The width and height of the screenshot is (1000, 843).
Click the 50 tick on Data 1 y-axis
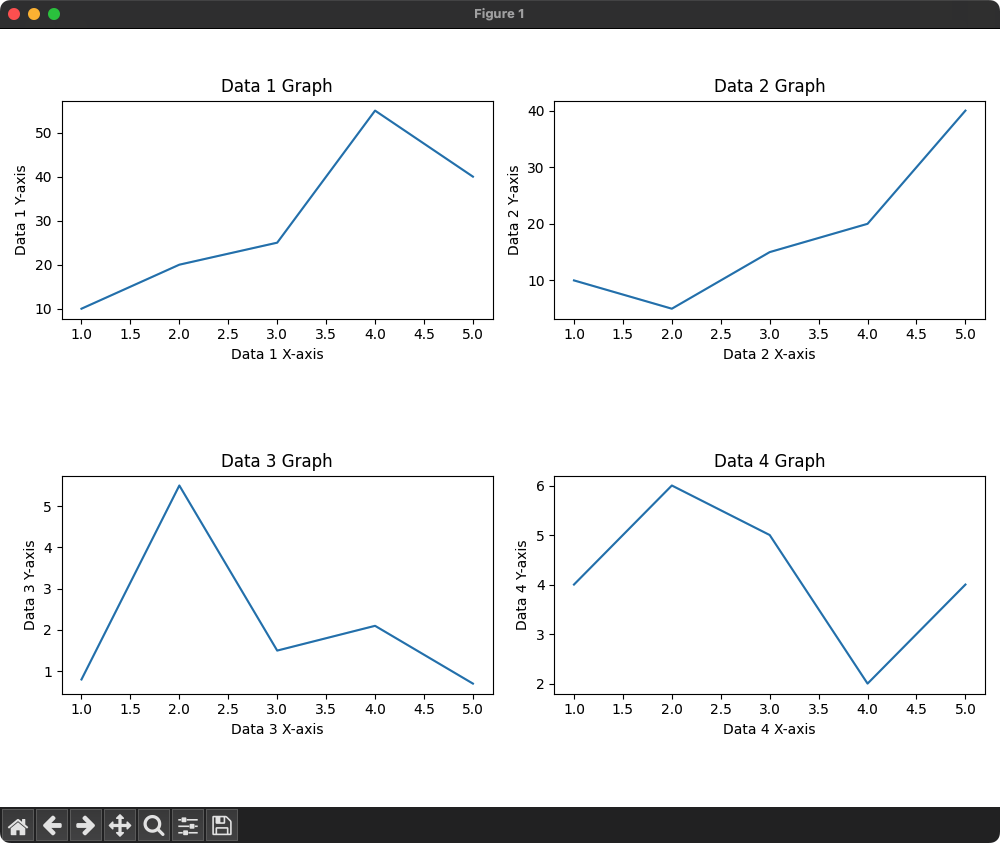[43, 133]
